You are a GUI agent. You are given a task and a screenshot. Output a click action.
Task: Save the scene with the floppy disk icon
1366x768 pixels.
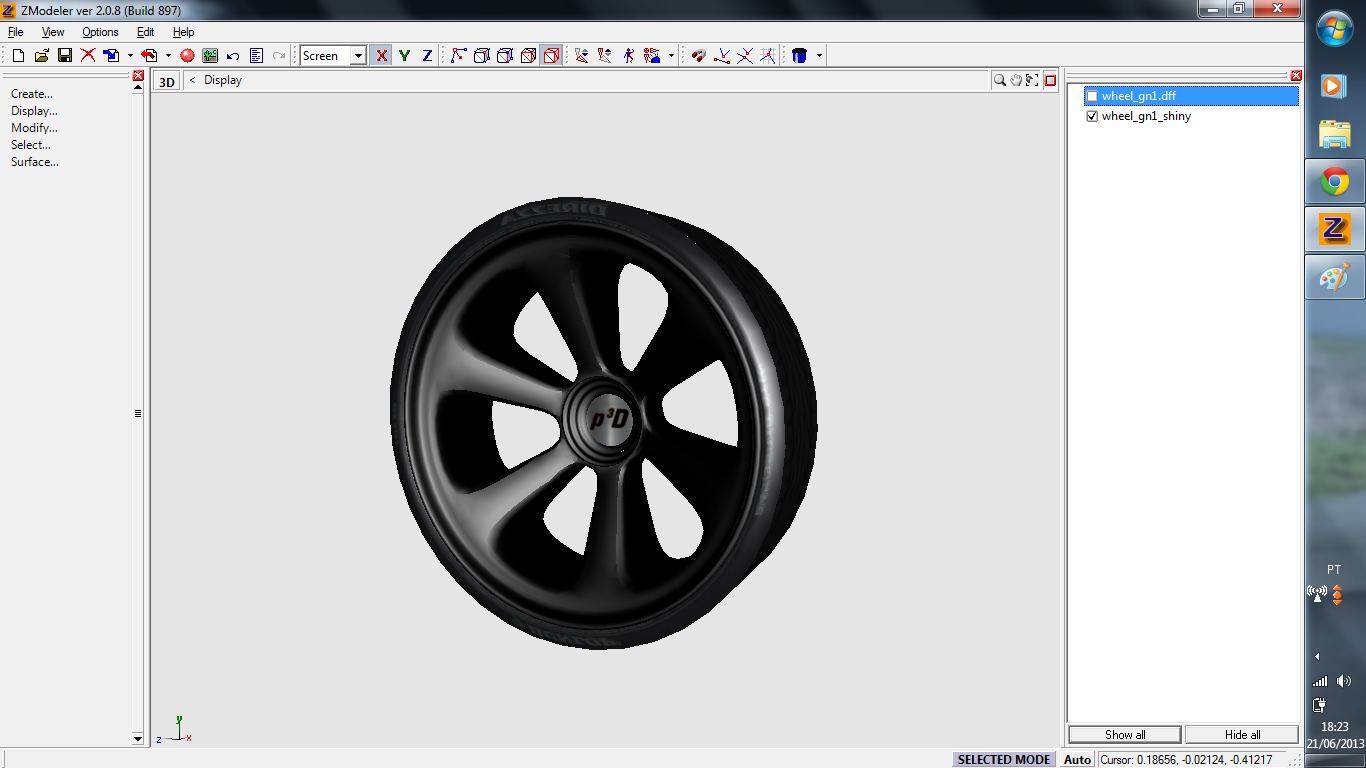(65, 56)
